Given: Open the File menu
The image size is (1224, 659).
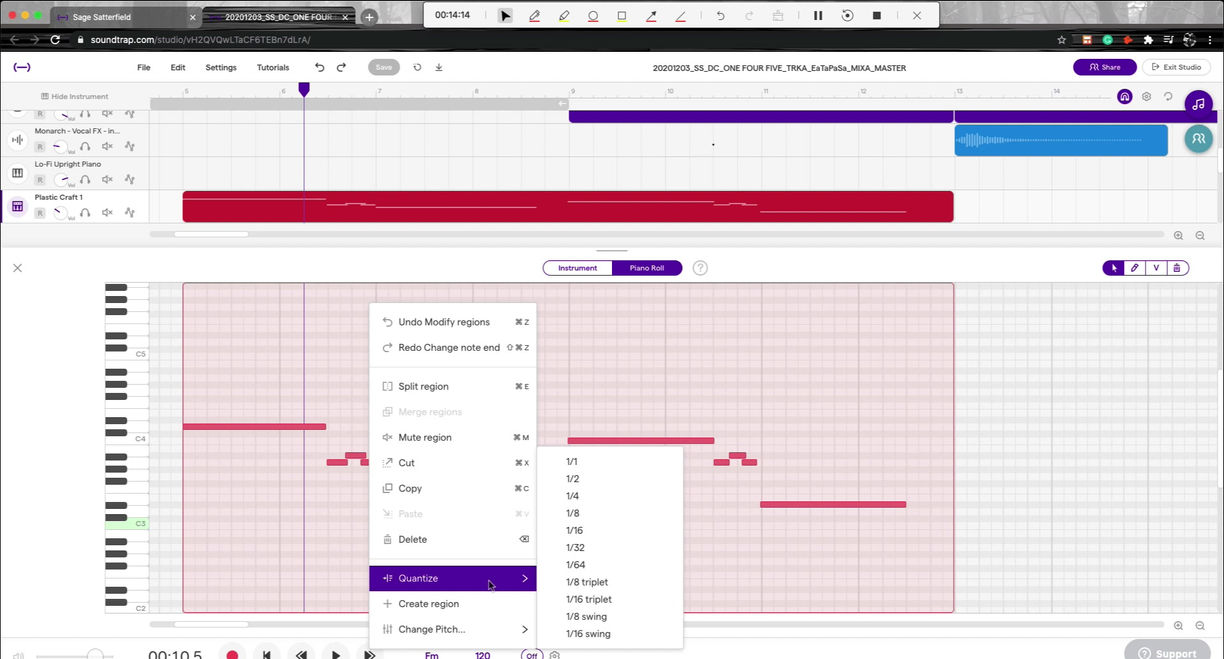Looking at the screenshot, I should pos(144,67).
